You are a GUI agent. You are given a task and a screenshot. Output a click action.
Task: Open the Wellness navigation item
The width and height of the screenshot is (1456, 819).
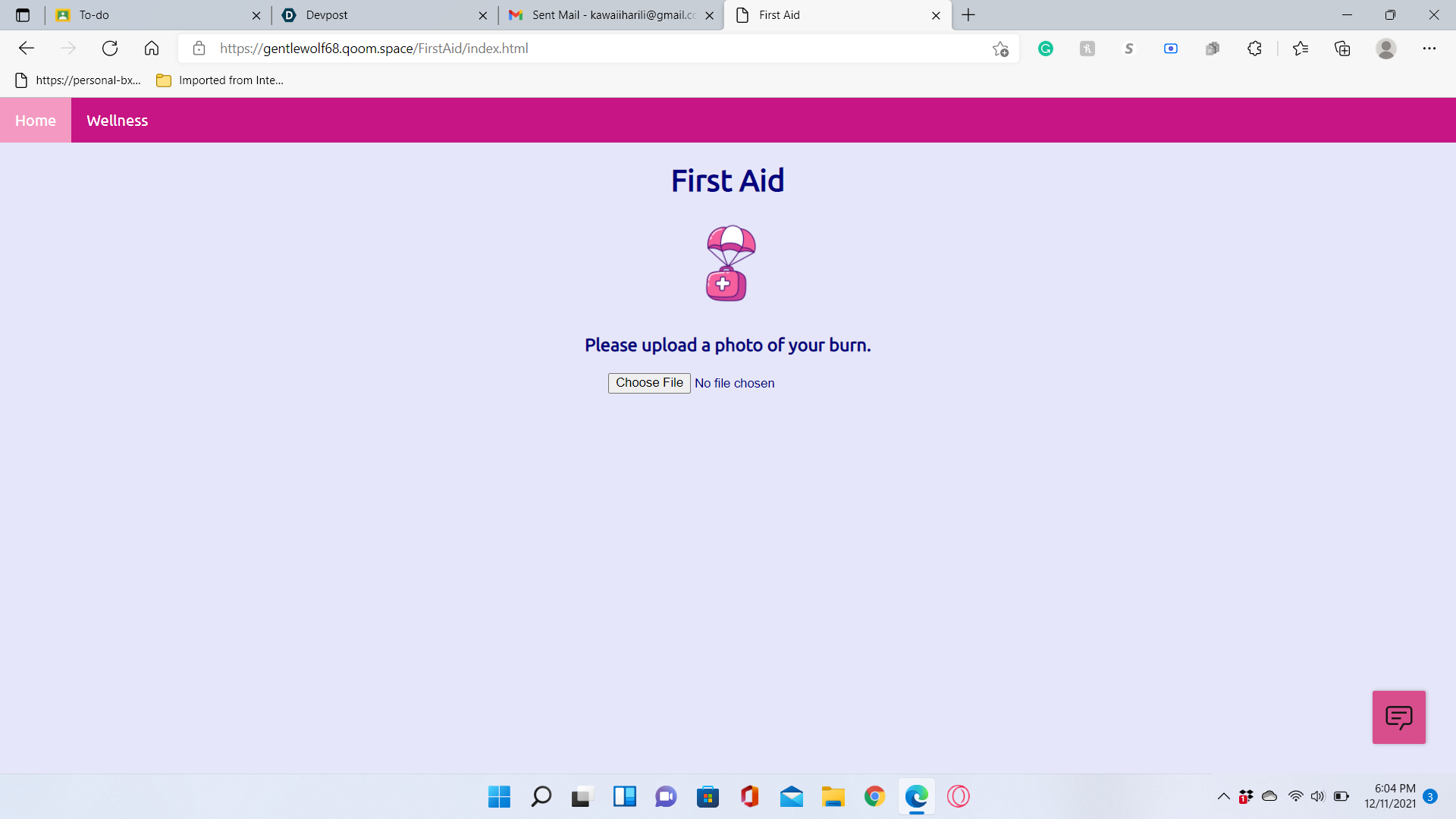tap(117, 121)
